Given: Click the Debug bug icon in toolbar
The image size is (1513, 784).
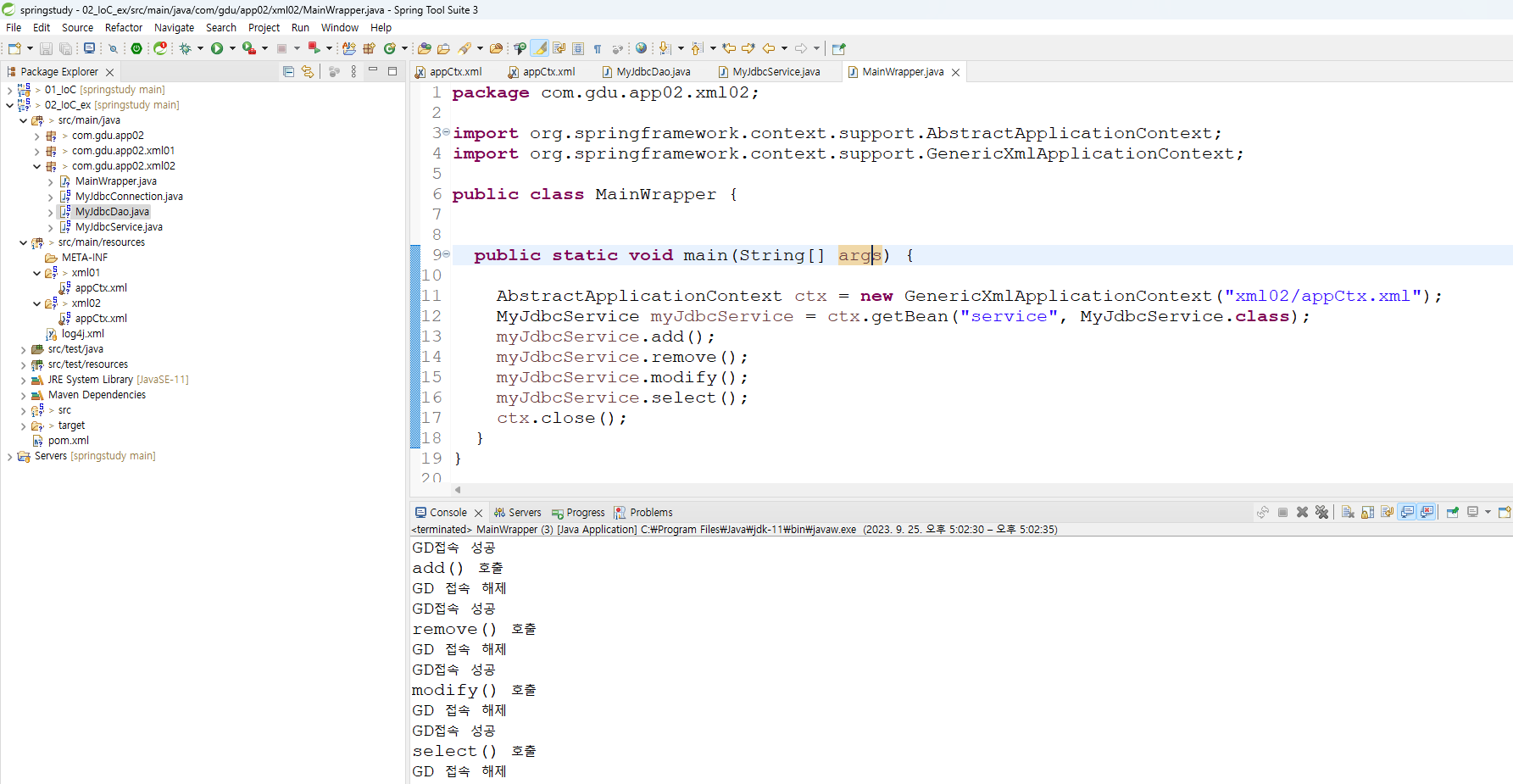Looking at the screenshot, I should (x=185, y=48).
